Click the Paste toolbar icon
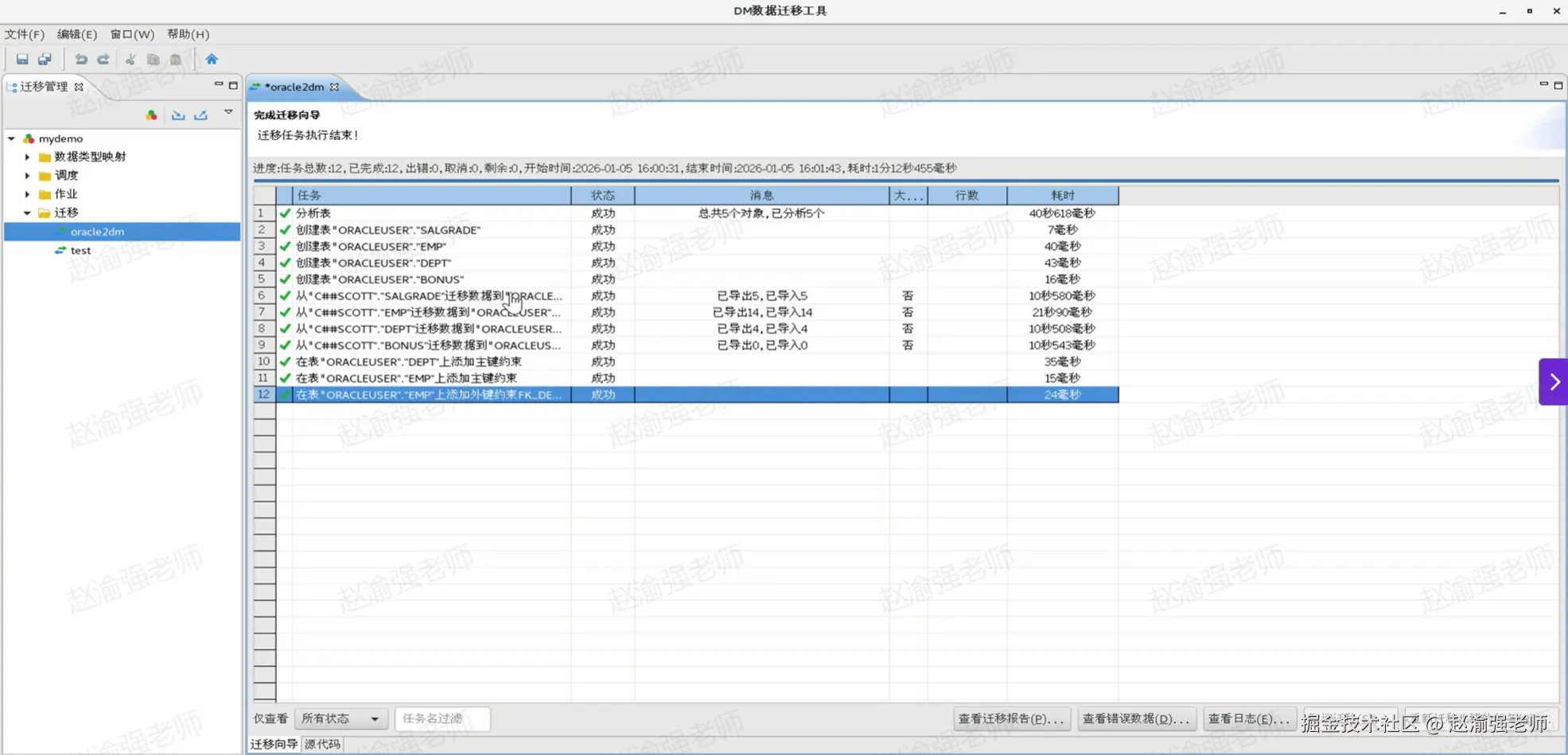The image size is (1568, 755). (176, 60)
